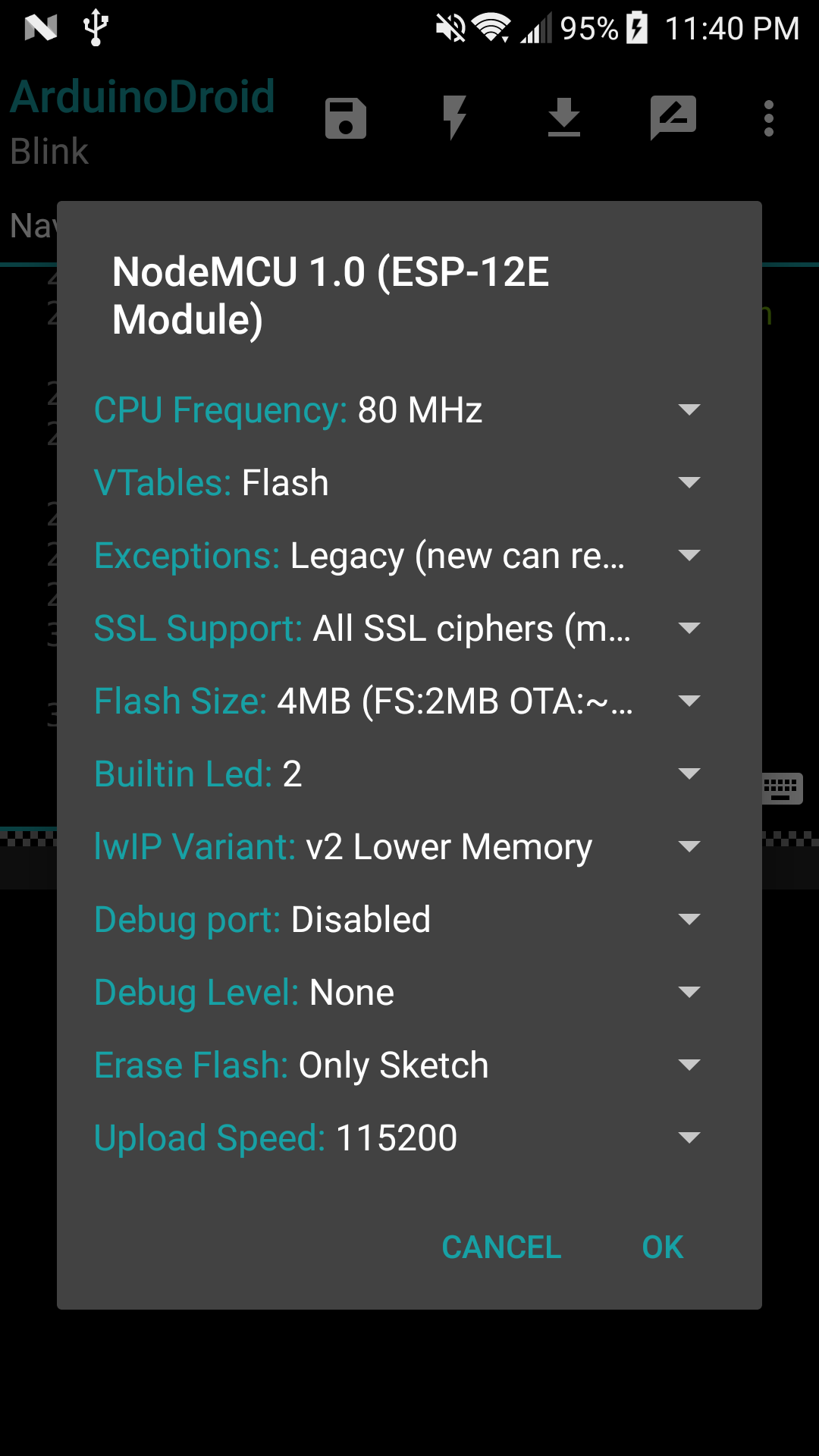The height and width of the screenshot is (1456, 819).
Task: Save the Blink sketch
Action: (x=345, y=118)
